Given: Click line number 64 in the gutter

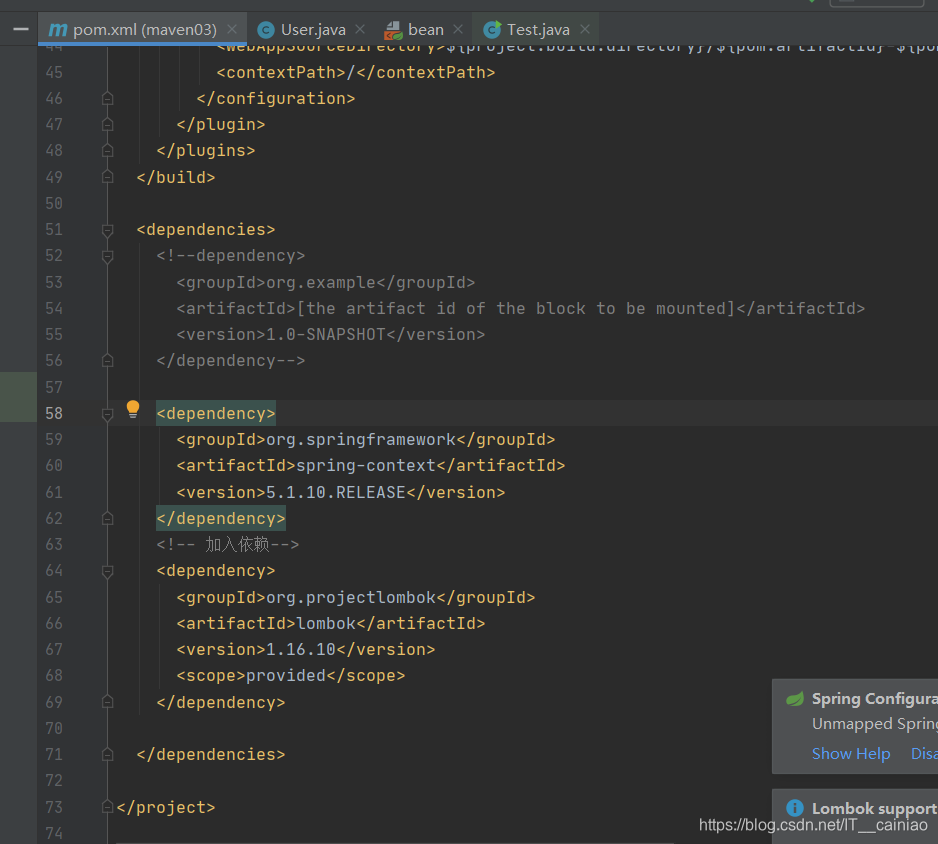Looking at the screenshot, I should (x=54, y=571).
